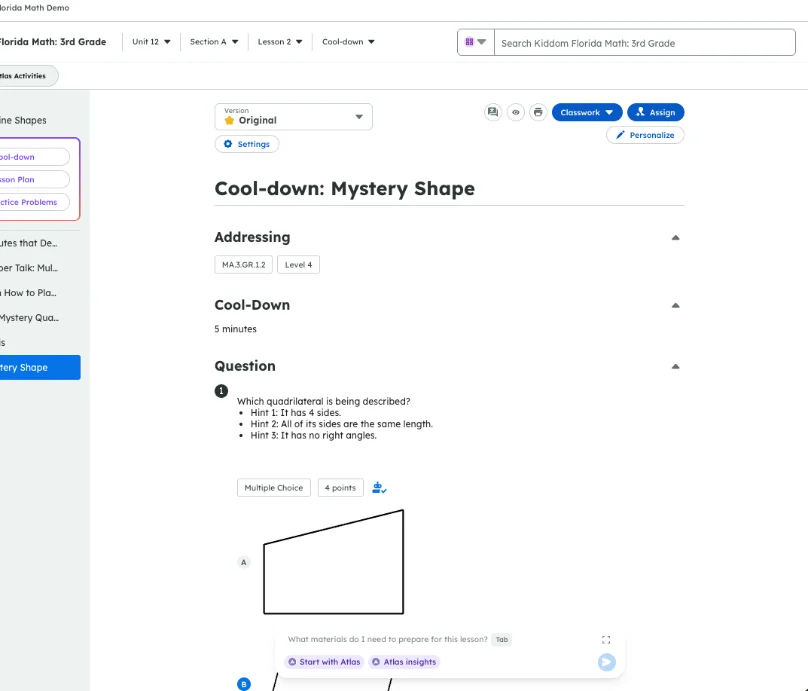Viewport: 808px width, 691px height.
Task: Open Settings button
Action: pos(247,144)
